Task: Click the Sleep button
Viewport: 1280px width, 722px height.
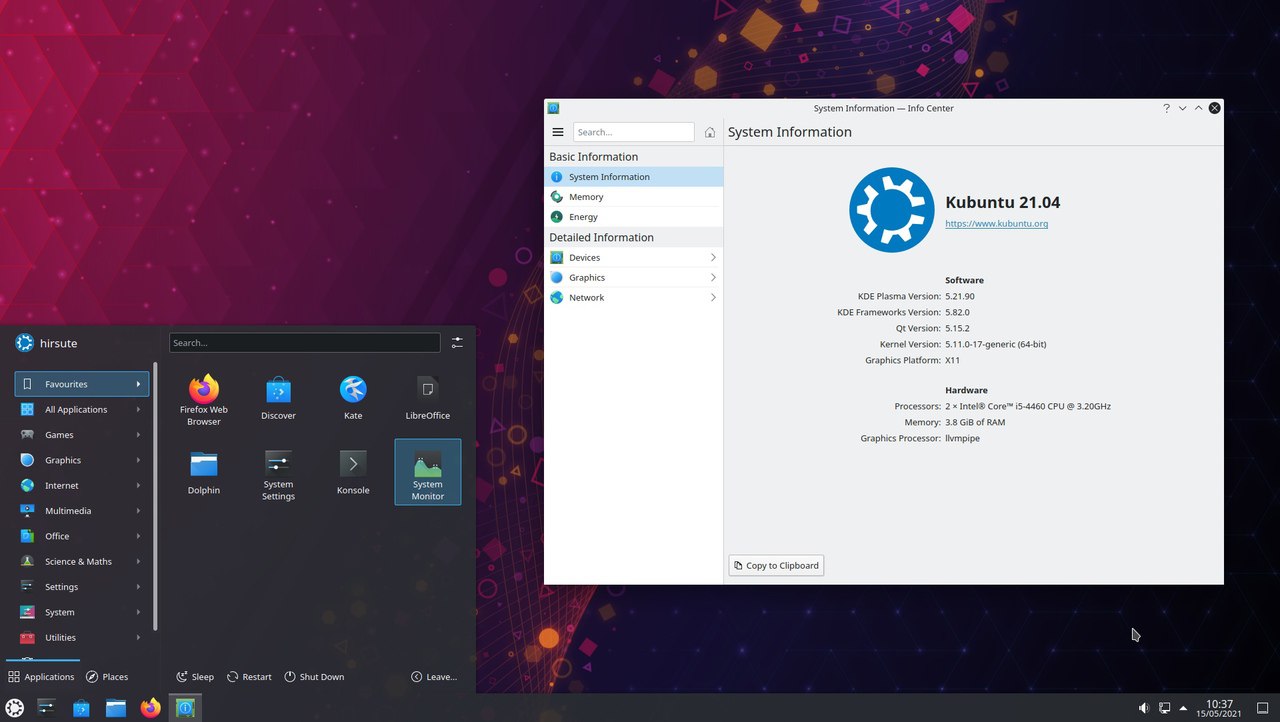Action: point(195,677)
